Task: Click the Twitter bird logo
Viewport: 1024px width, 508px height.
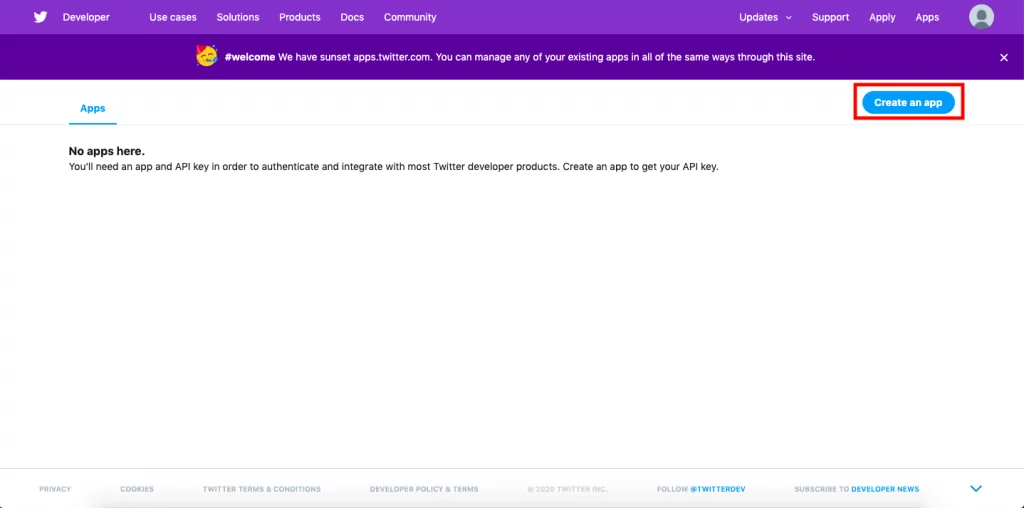Action: pos(40,17)
